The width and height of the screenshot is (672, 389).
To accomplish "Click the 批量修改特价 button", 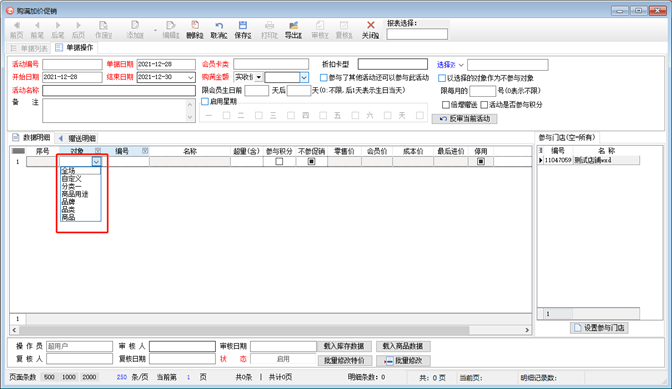I will [344, 361].
